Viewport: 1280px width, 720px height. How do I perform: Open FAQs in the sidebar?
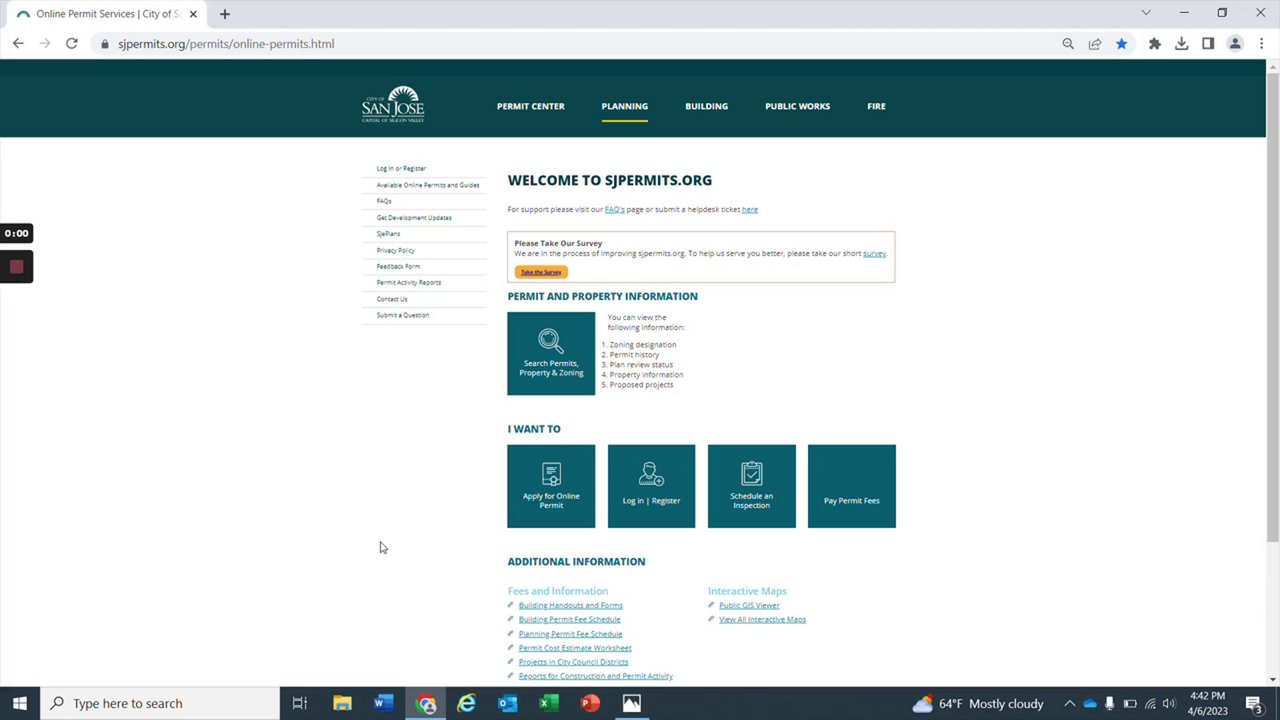384,201
